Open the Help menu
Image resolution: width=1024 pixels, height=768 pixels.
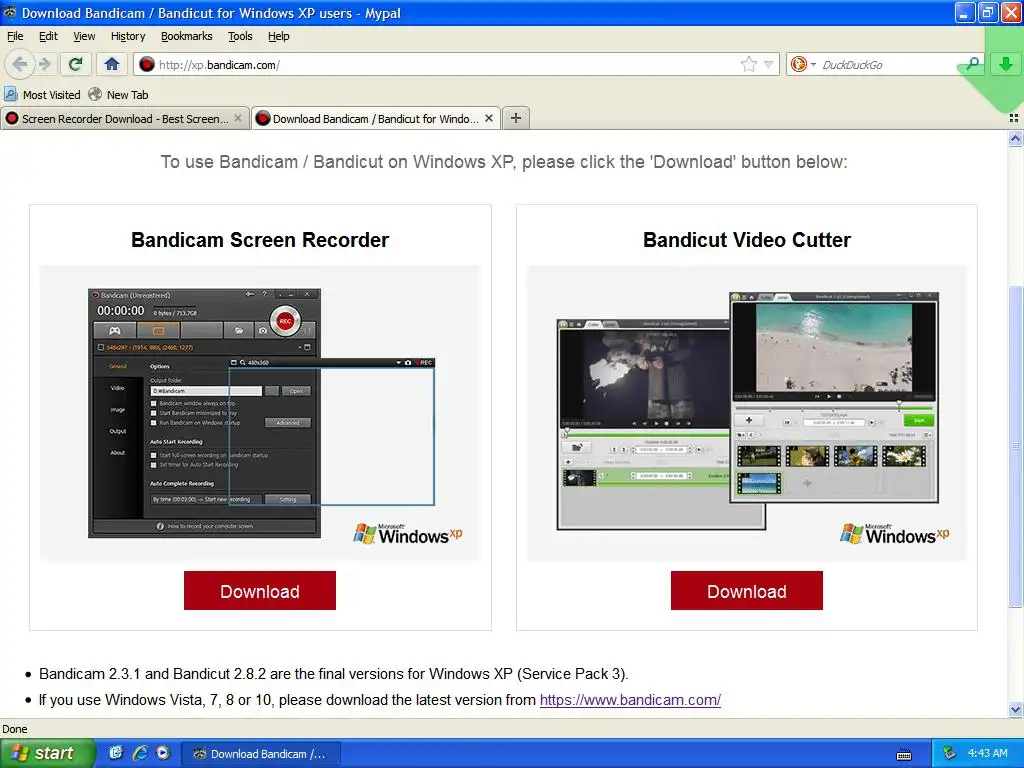278,36
